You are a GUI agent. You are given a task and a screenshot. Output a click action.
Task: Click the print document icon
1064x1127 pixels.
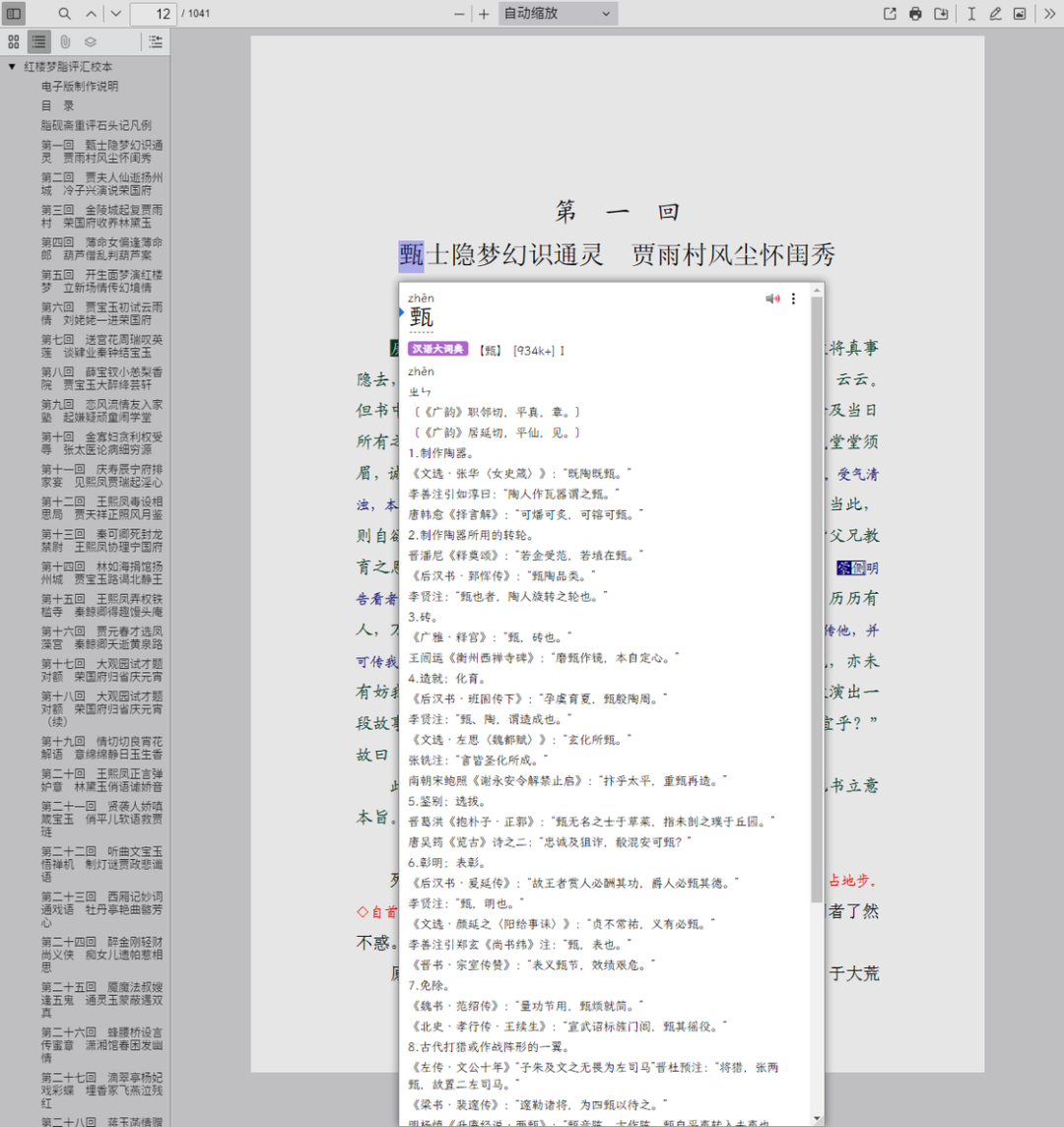coord(915,14)
